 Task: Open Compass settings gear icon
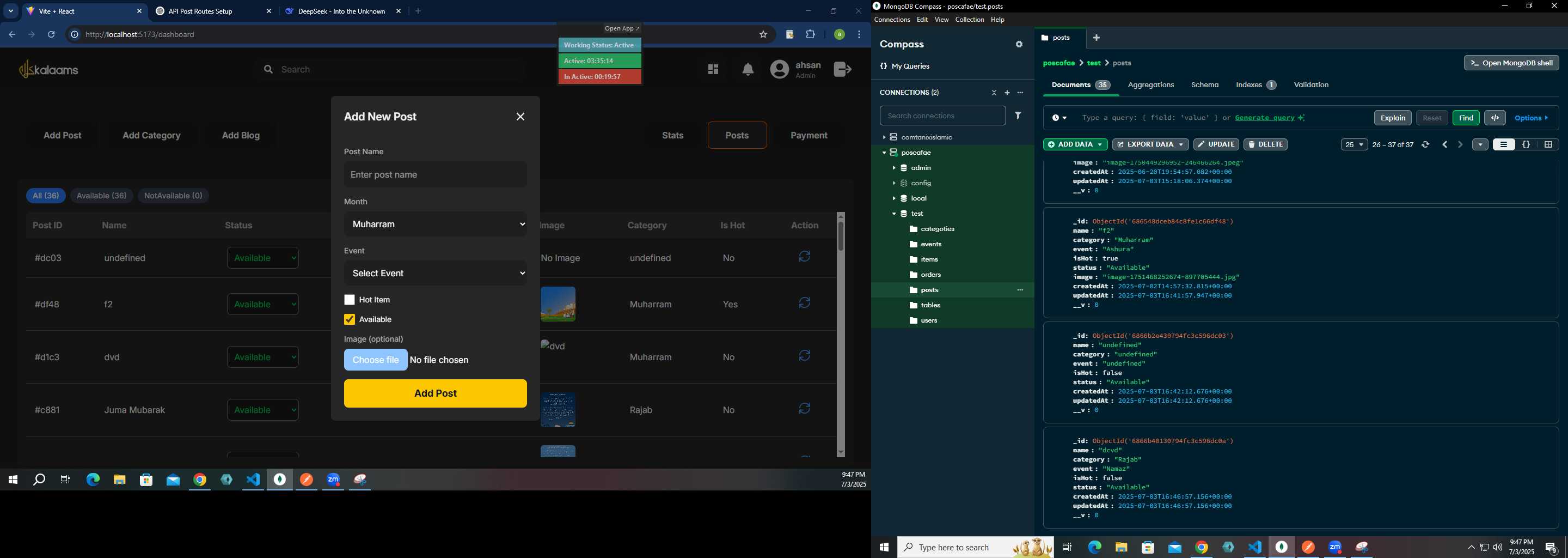[1019, 45]
